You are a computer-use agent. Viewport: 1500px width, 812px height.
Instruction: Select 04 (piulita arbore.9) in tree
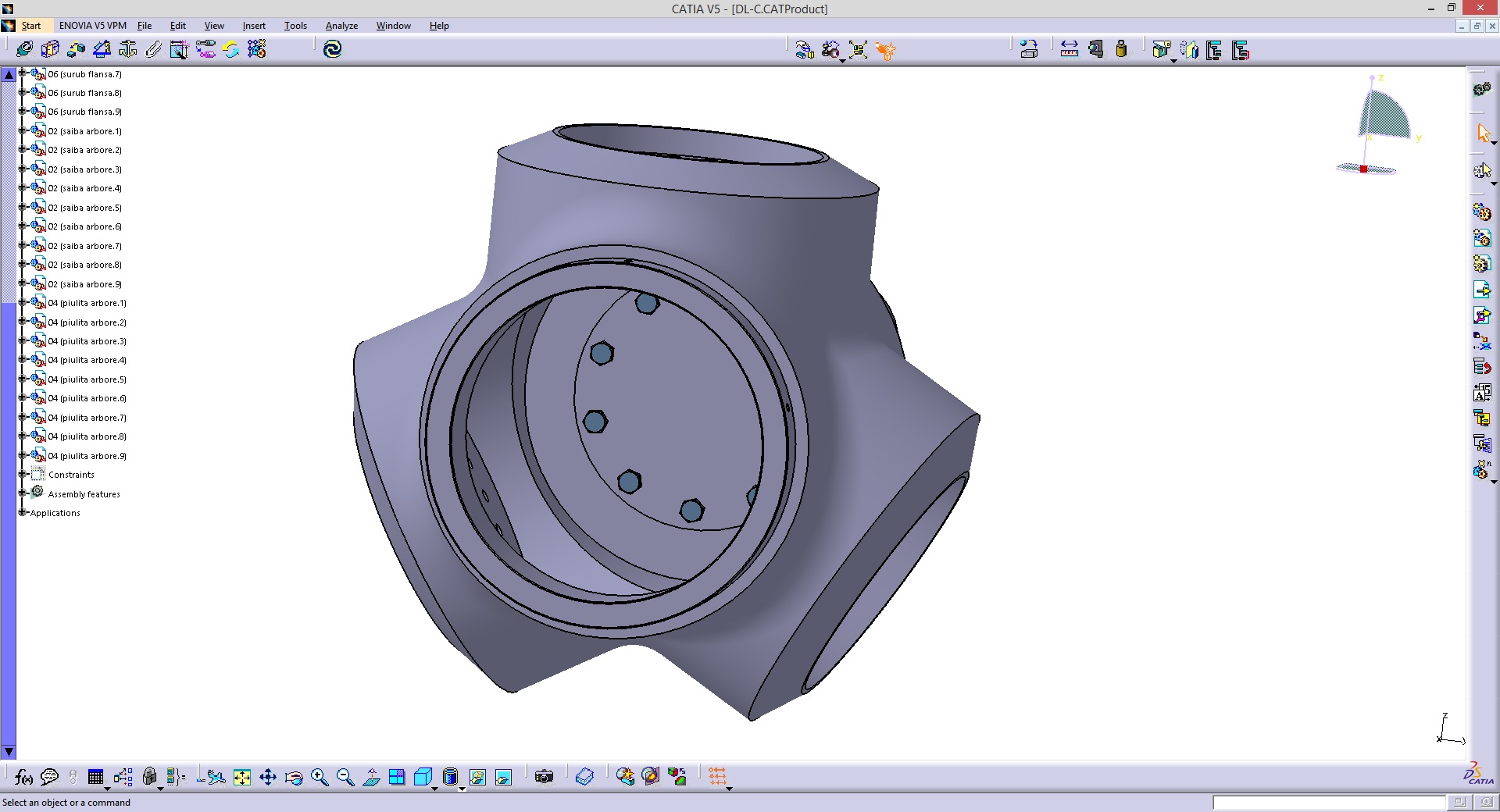click(x=87, y=456)
